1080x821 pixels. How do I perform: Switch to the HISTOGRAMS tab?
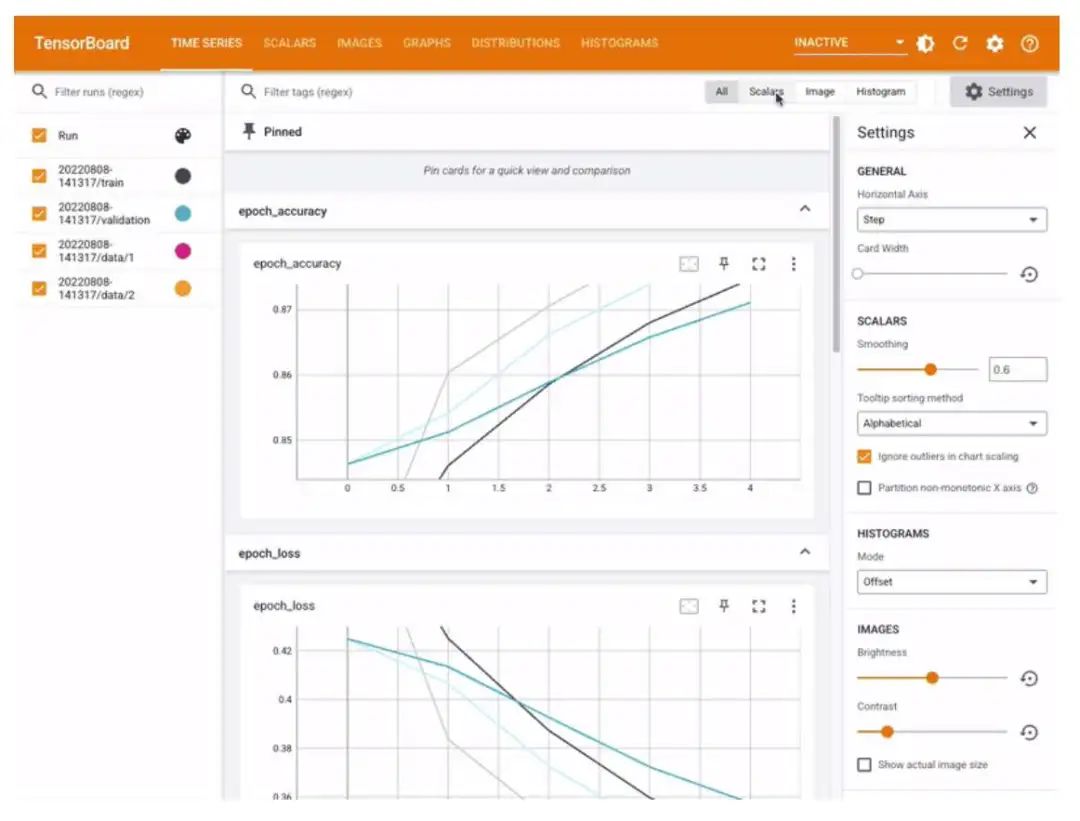(x=619, y=44)
